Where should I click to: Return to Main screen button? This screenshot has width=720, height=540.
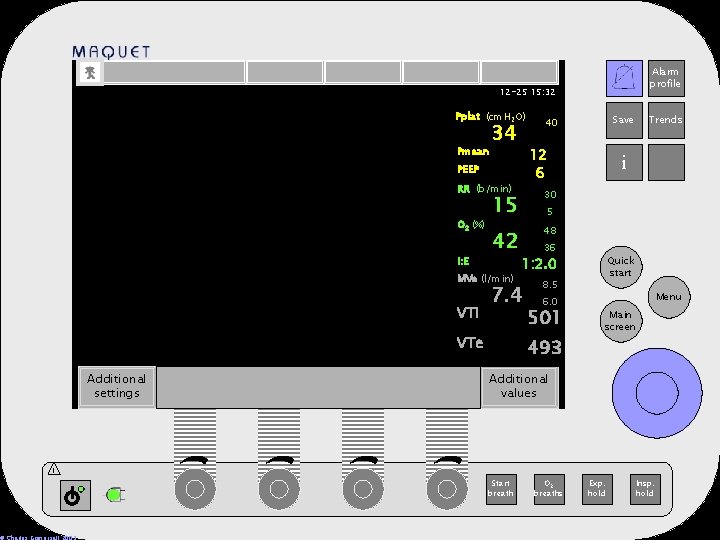coord(620,321)
